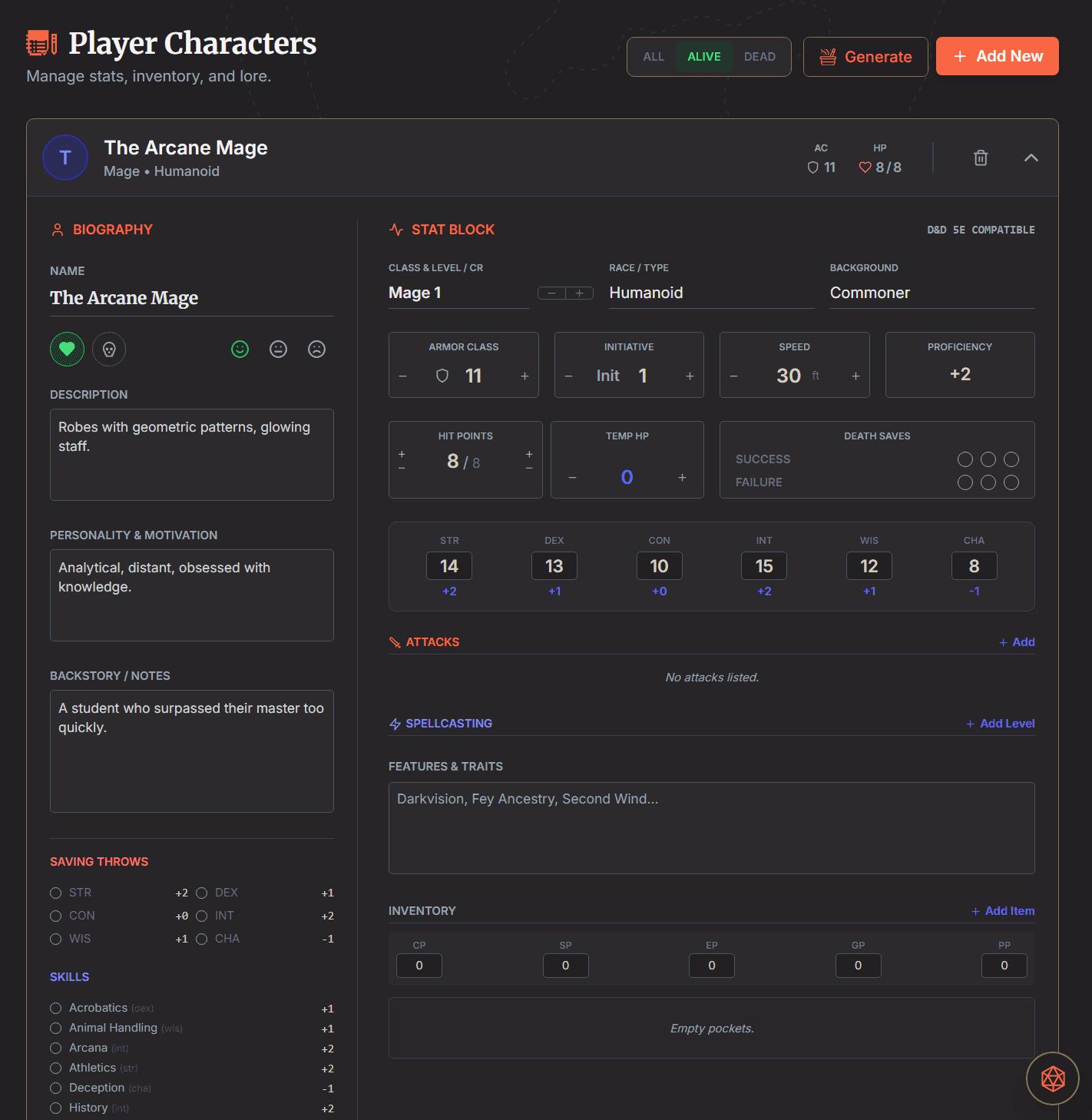This screenshot has height=1120, width=1092.
Task: Click the Player Characters header logo icon
Action: 41,43
